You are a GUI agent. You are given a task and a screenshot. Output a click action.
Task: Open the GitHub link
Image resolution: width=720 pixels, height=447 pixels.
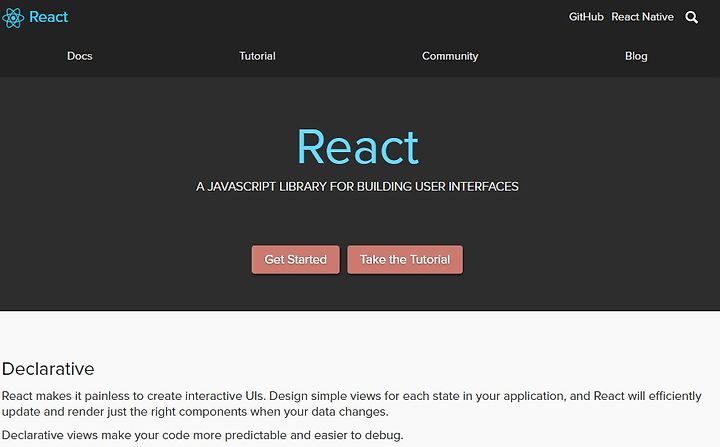point(586,17)
